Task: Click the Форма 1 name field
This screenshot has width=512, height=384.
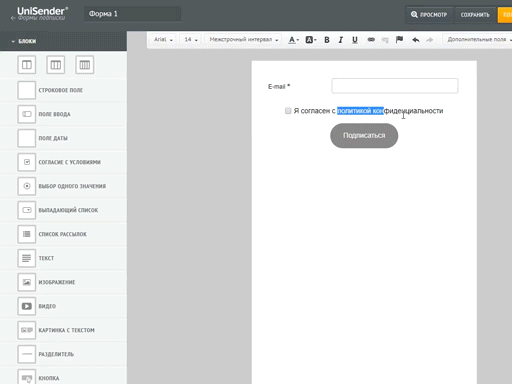Action: coord(133,14)
